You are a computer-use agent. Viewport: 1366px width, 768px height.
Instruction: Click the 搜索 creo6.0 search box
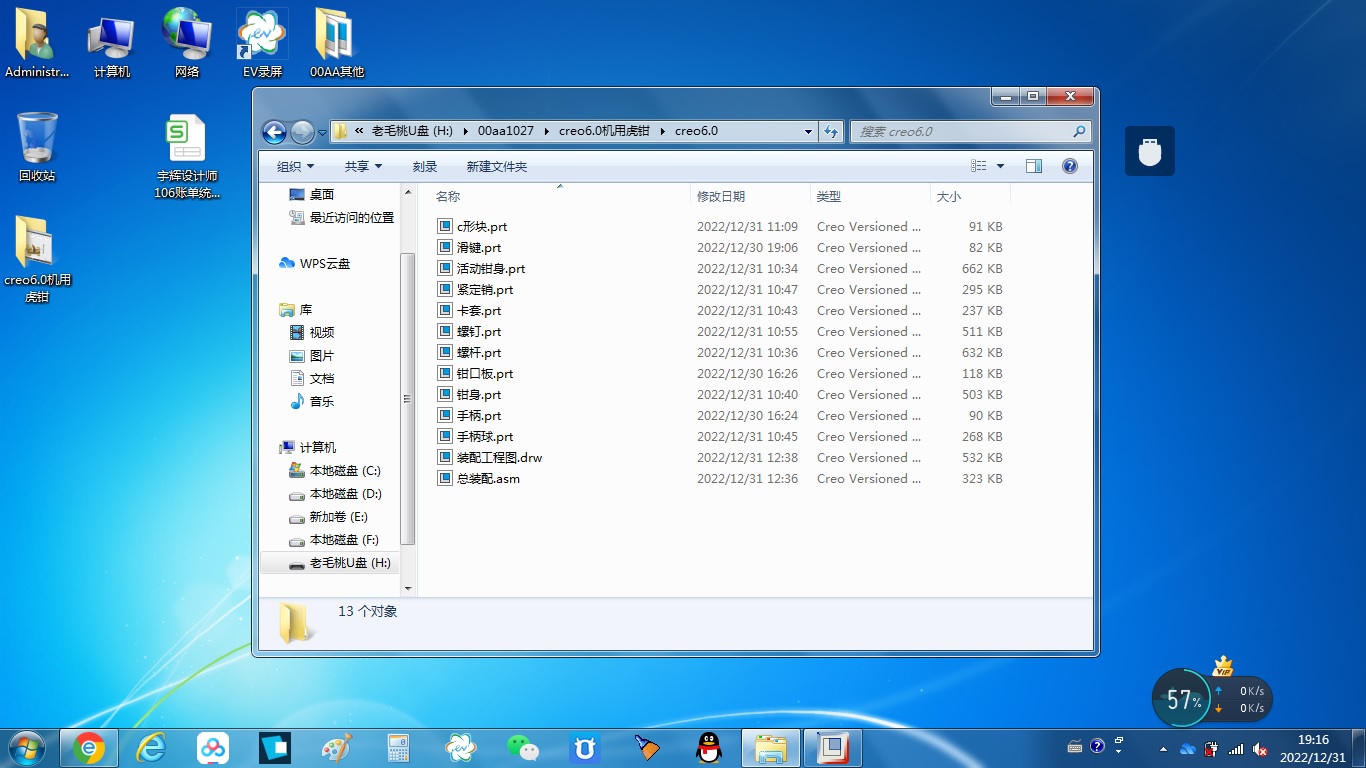point(970,131)
